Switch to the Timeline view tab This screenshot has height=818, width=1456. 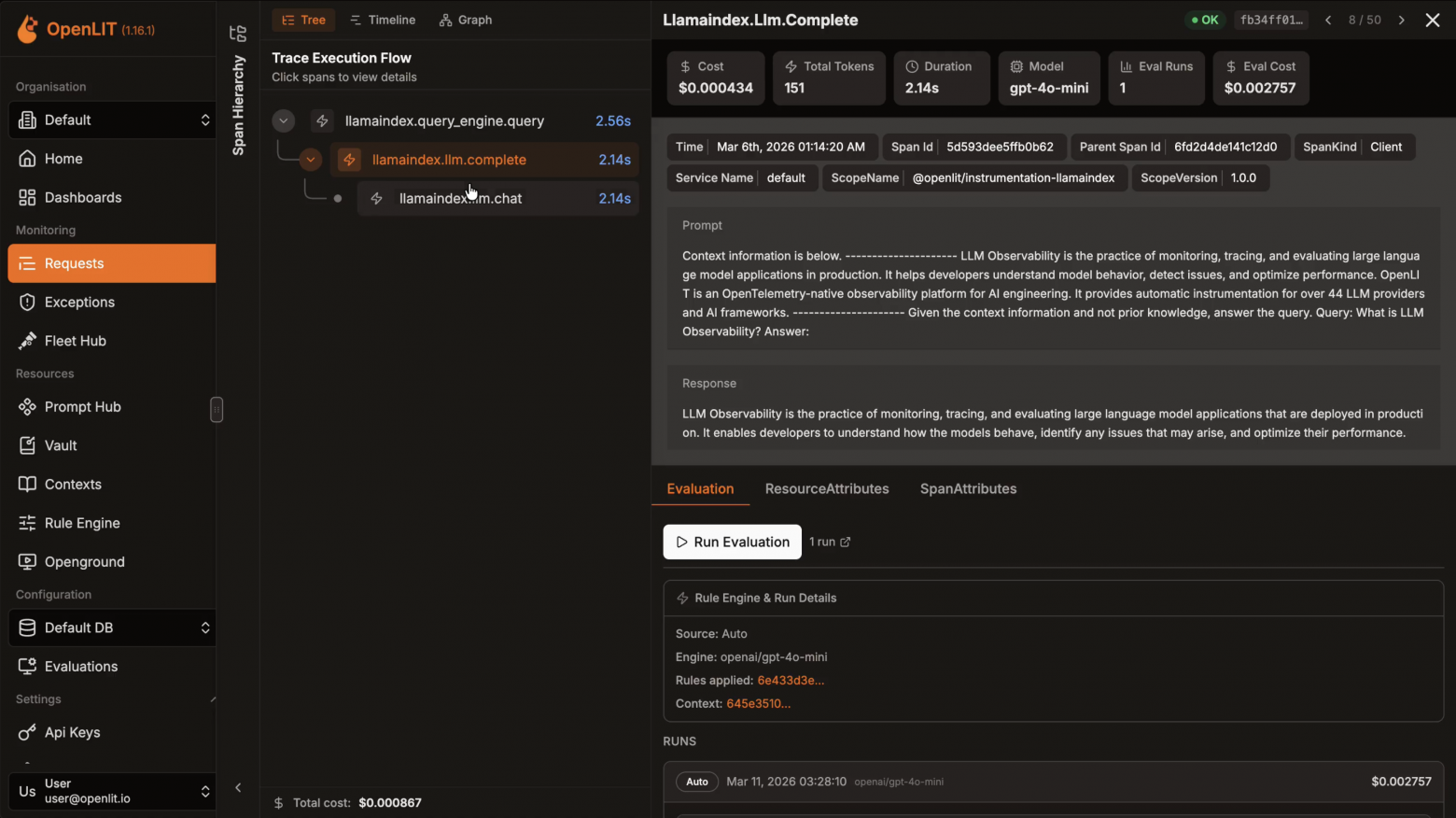click(383, 20)
